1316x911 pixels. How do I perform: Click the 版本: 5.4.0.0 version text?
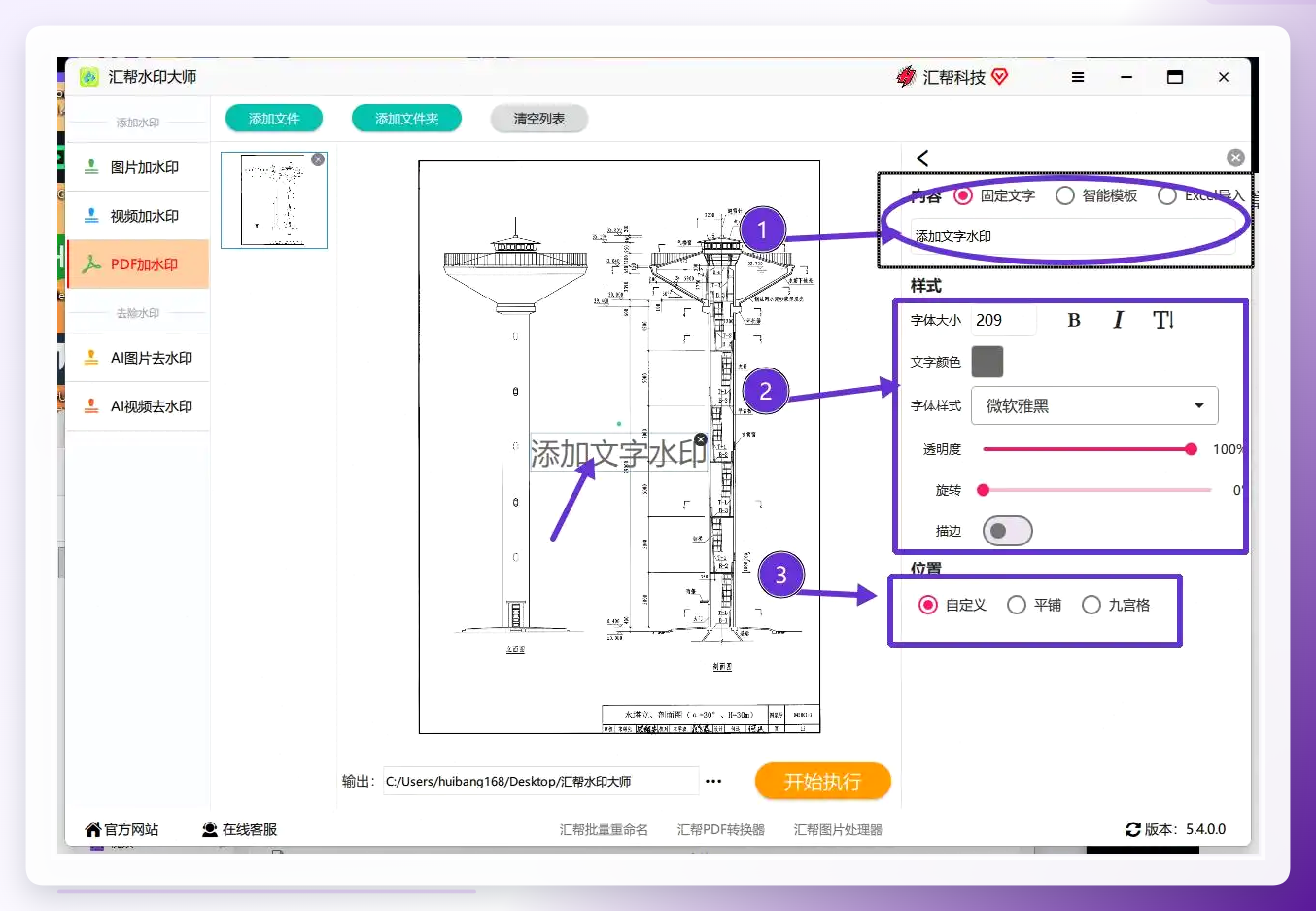coord(1185,829)
